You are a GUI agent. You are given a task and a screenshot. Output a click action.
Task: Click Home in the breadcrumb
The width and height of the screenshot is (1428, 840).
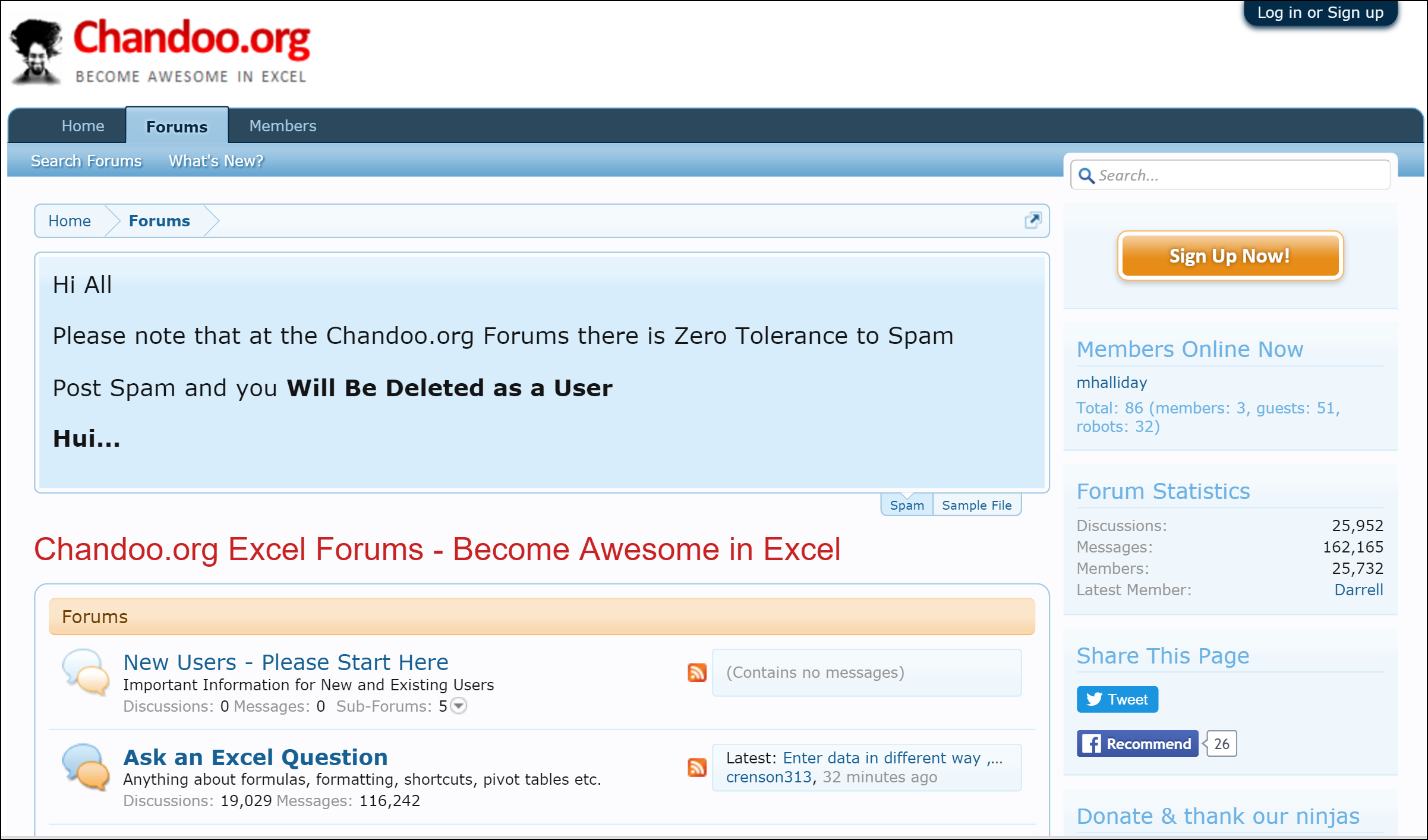point(70,221)
